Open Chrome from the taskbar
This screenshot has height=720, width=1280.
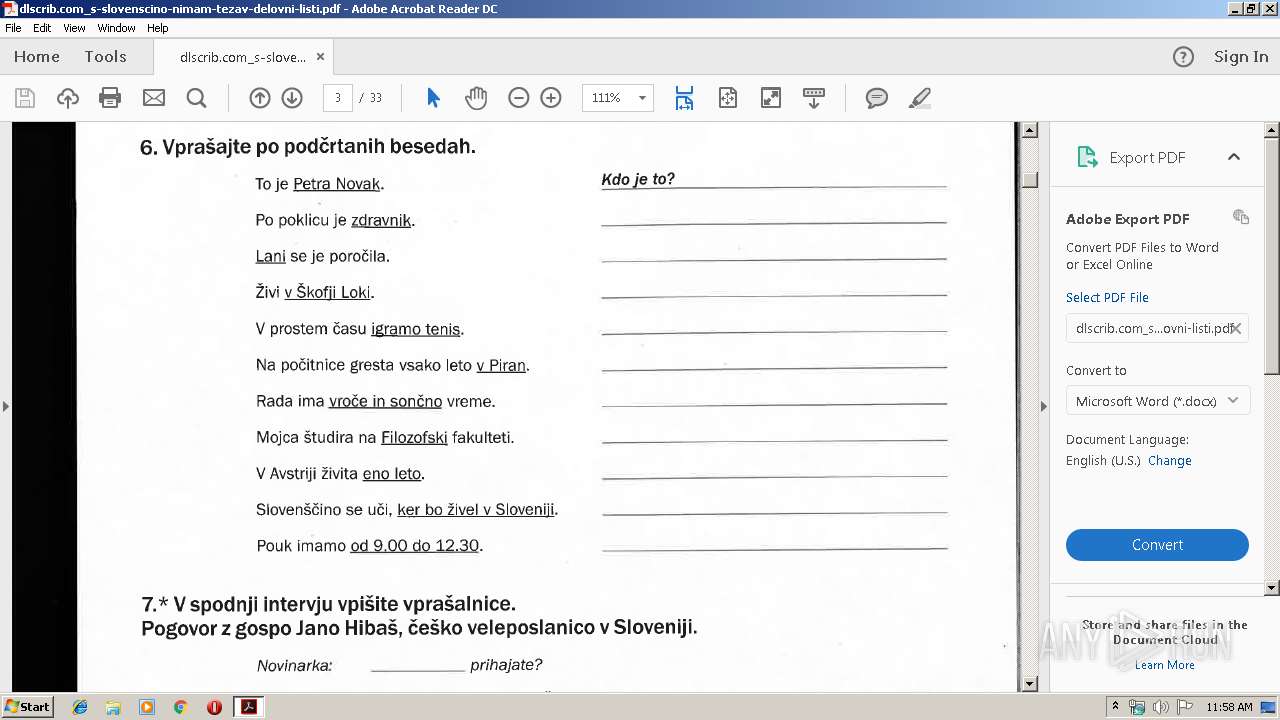coord(180,707)
